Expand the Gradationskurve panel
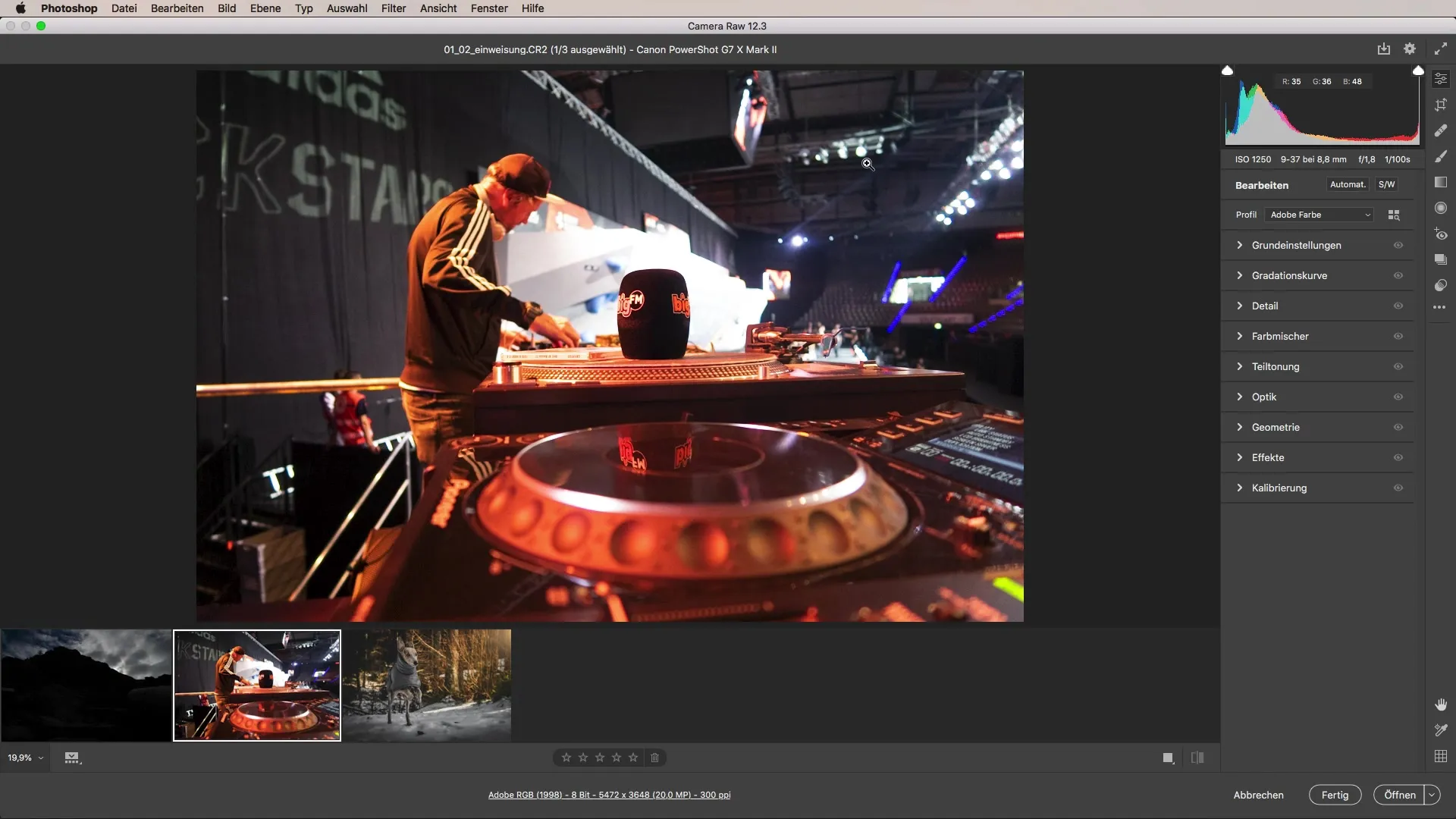This screenshot has height=819, width=1456. pyautogui.click(x=1240, y=275)
